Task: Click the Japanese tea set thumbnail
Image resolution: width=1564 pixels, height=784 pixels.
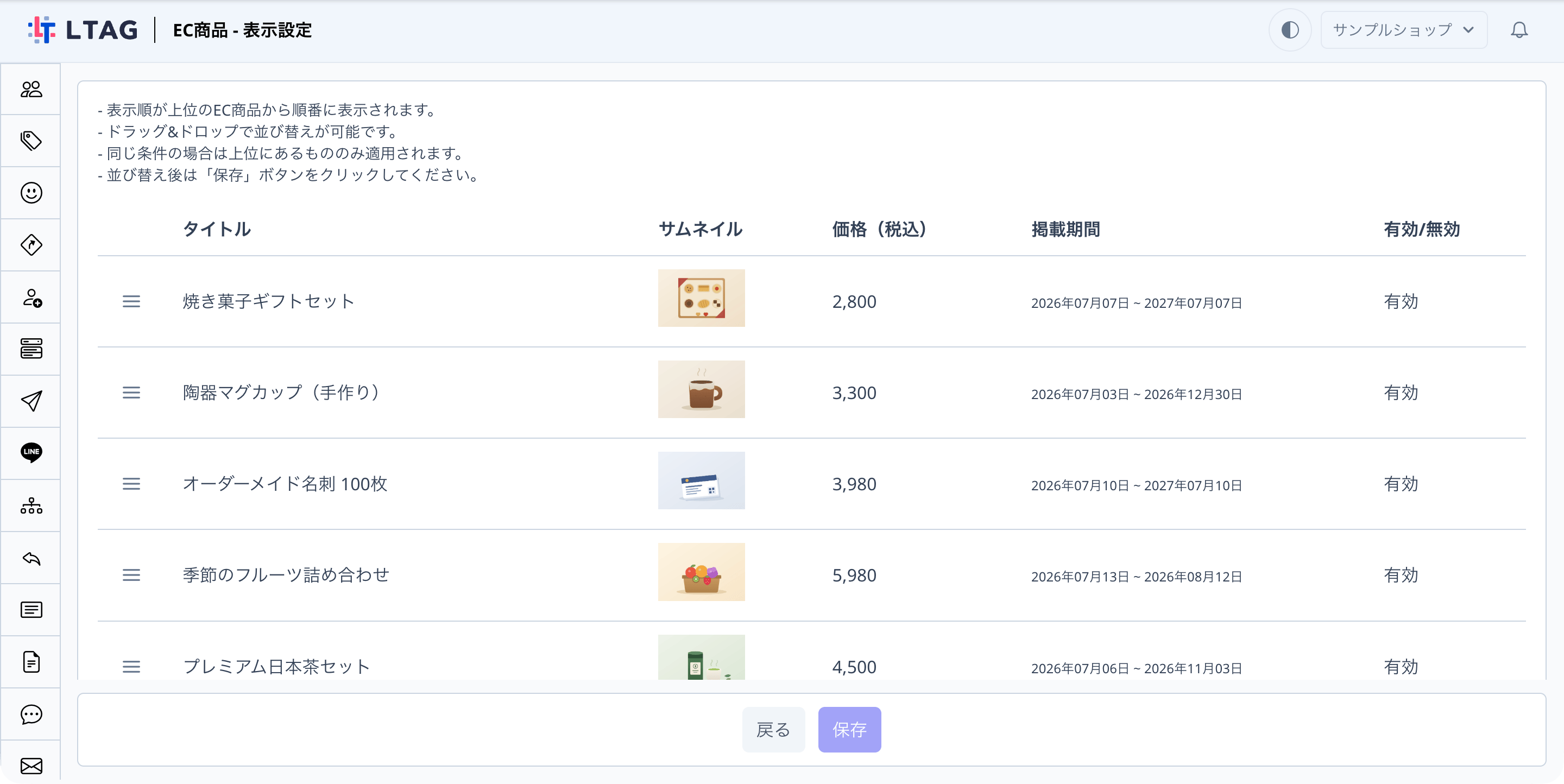Action: pos(701,657)
